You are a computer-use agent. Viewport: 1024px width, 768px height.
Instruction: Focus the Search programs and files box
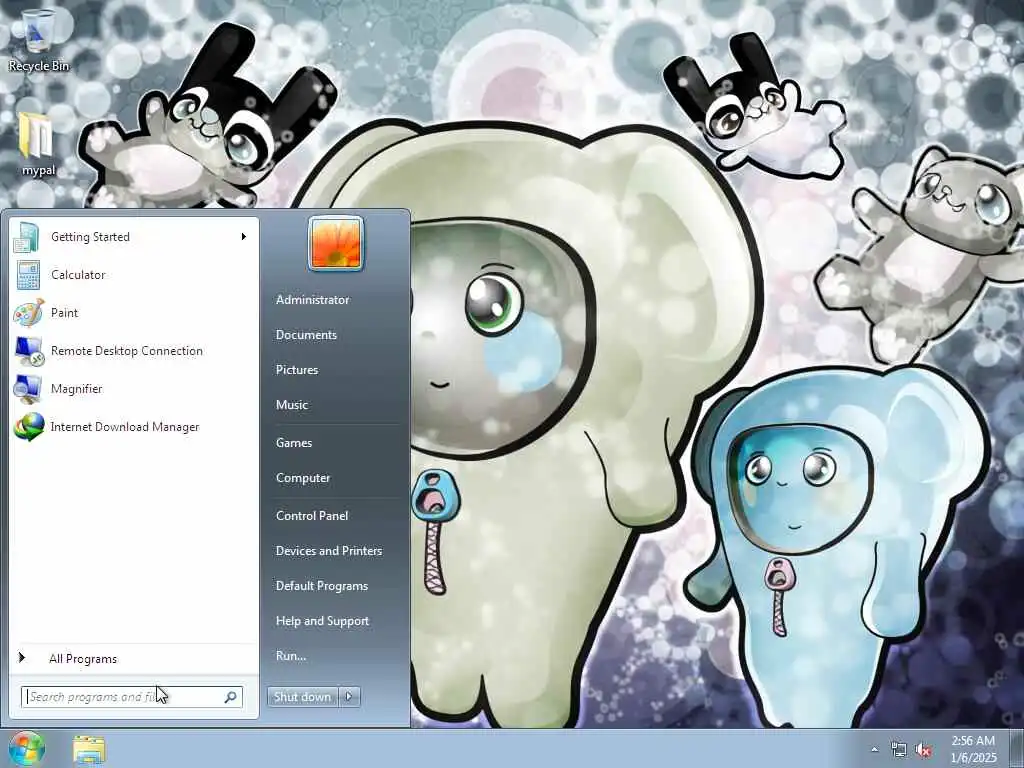pos(131,697)
